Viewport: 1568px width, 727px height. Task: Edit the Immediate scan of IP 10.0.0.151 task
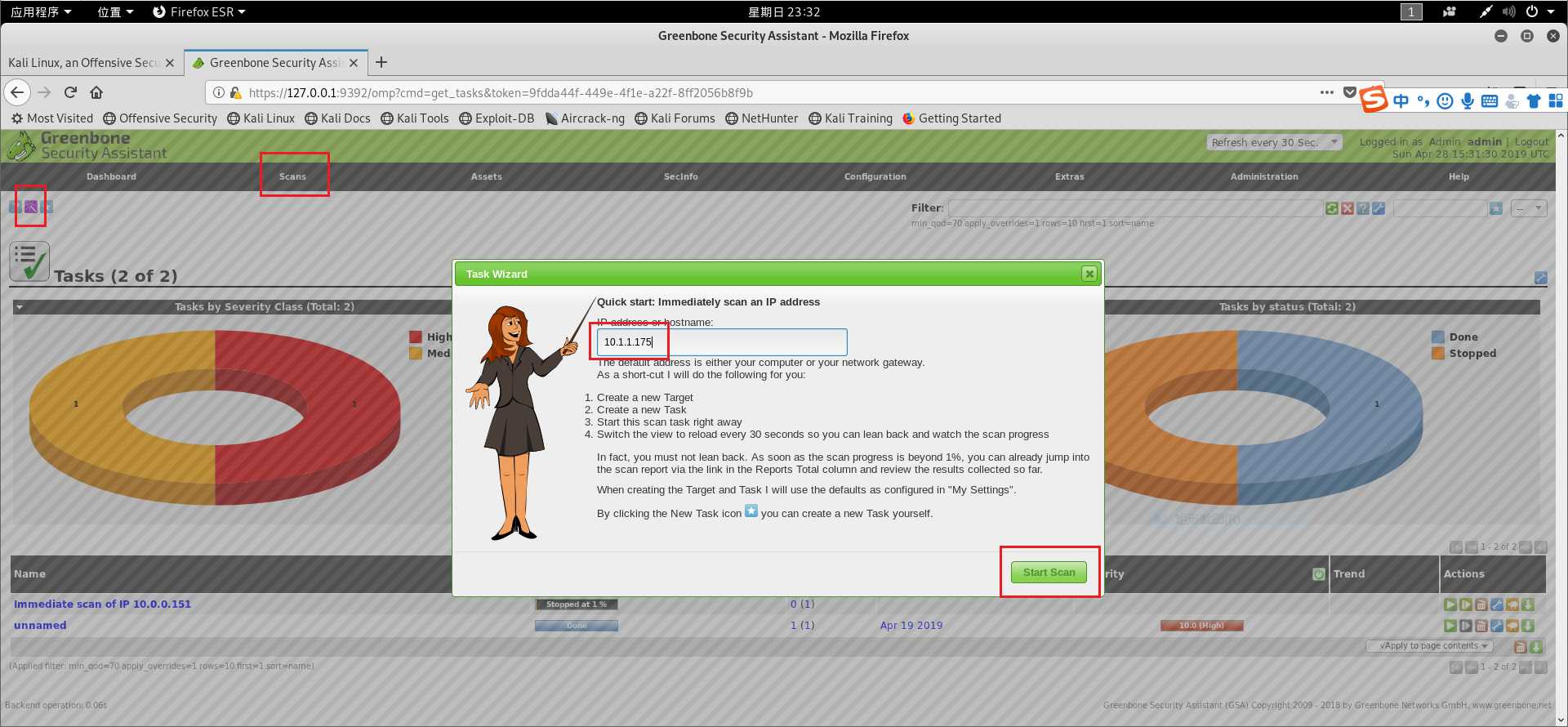coord(1496,604)
